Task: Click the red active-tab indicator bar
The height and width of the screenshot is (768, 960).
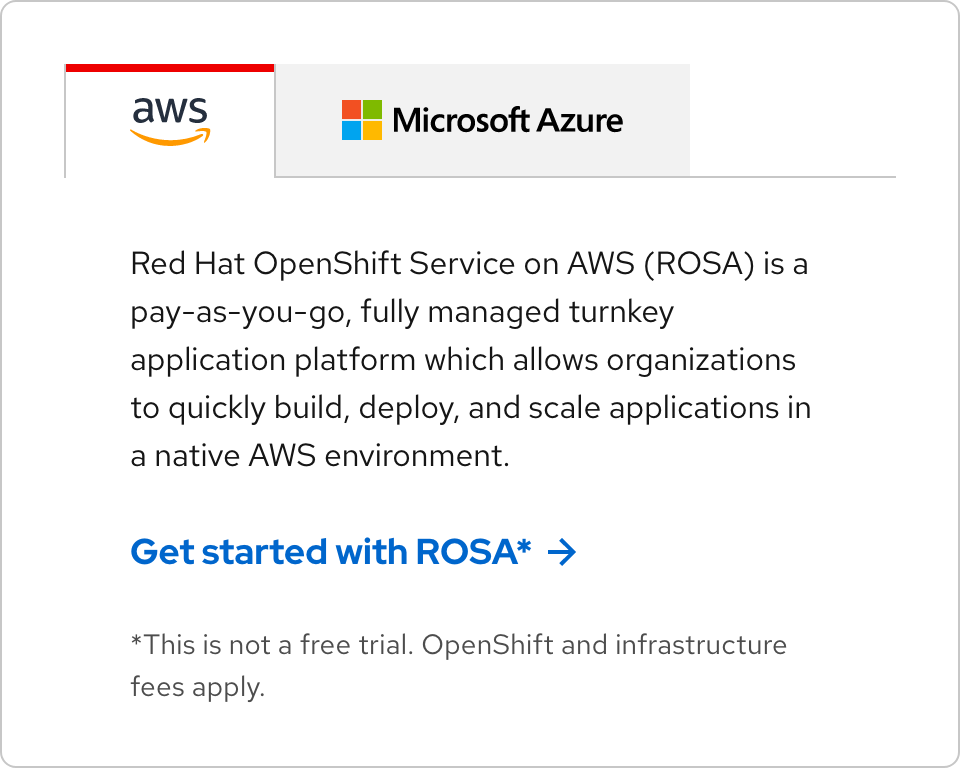Action: tap(169, 68)
